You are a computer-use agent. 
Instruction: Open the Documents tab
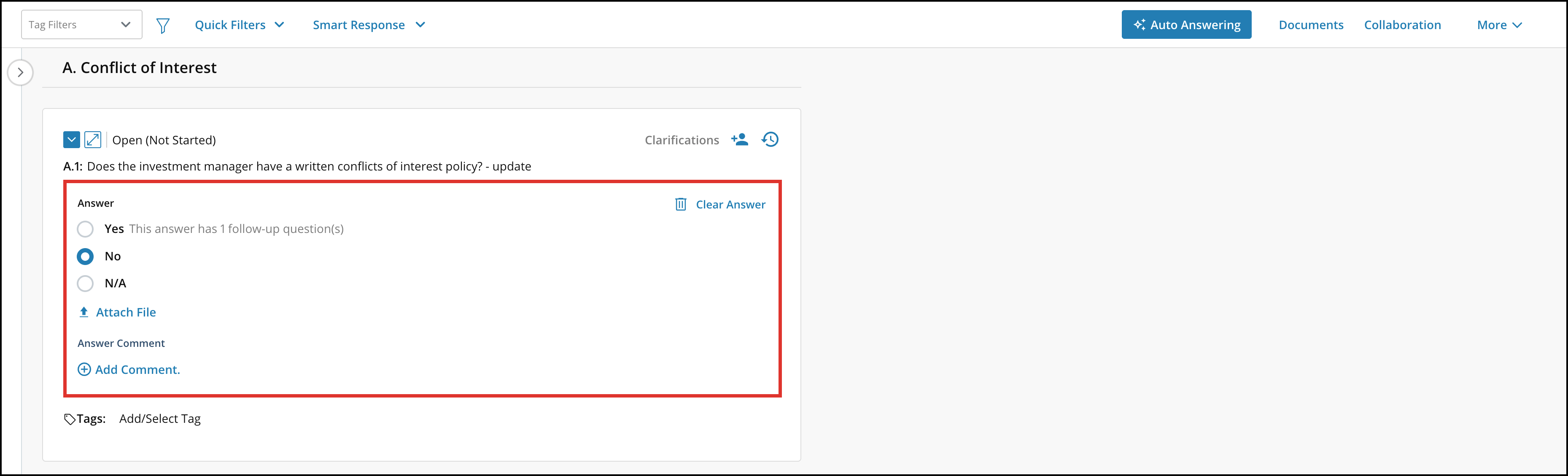pos(1310,25)
